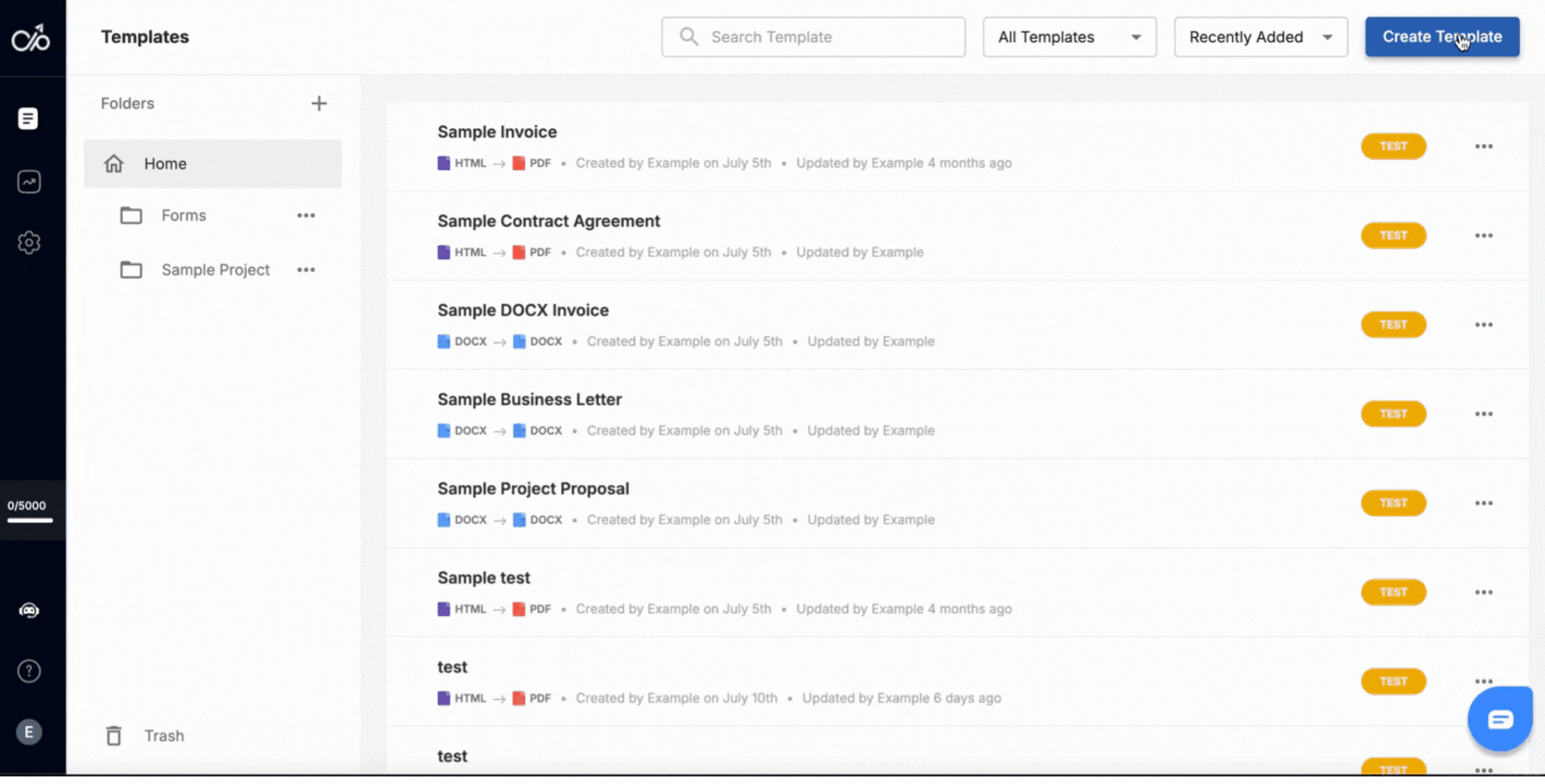Open settings gear icon in left sidebar

29,242
